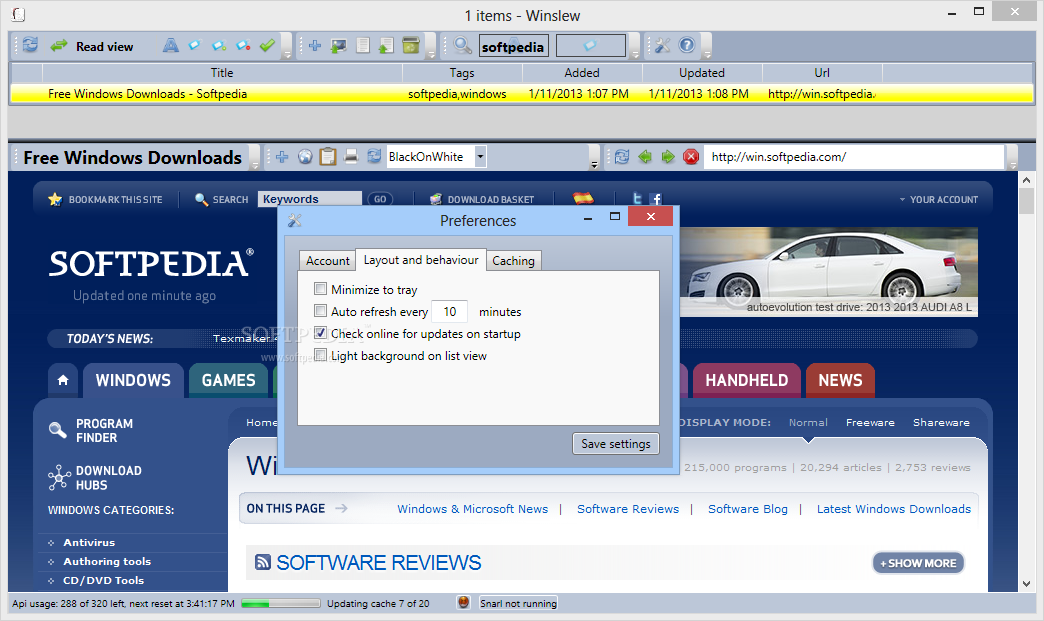Sort the list by the Updated column header
Image resolution: width=1044 pixels, height=621 pixels.
pos(702,73)
